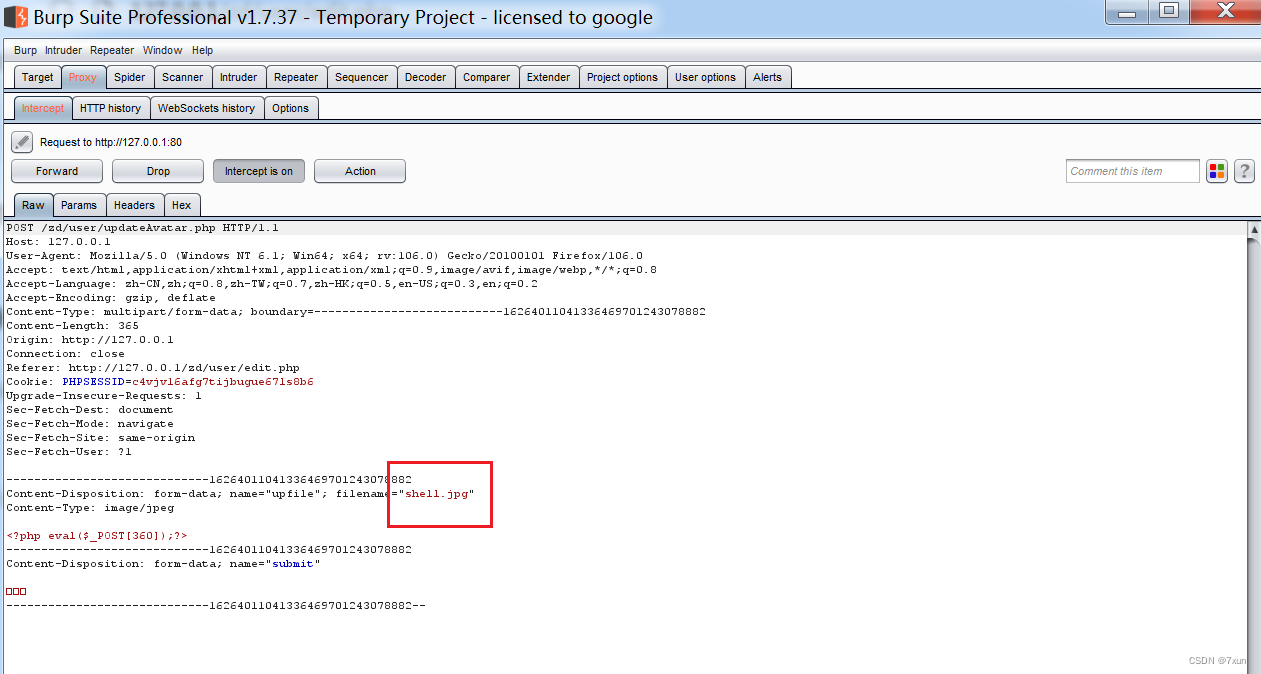
Task: Click the Content-Type: image/jpeg line
Action: tap(89, 508)
